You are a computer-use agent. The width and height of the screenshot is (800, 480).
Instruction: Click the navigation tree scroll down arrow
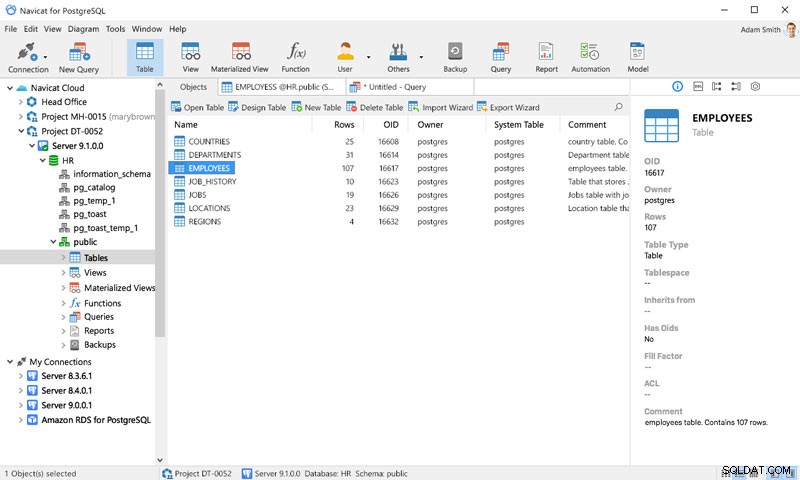tap(160, 460)
